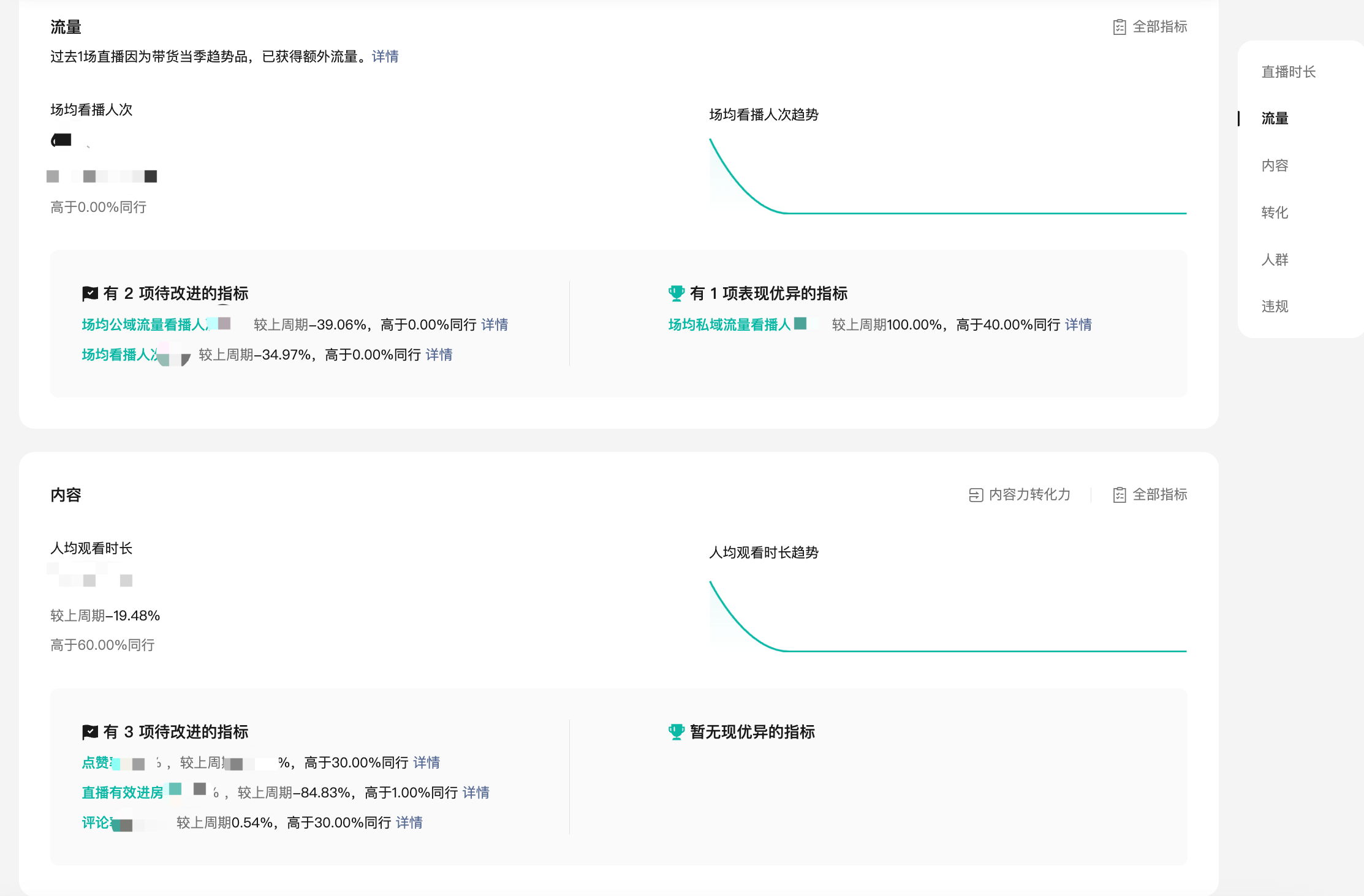Click trophy icon beside 暂无现优异的指标
Image resolution: width=1364 pixels, height=896 pixels.
[676, 732]
